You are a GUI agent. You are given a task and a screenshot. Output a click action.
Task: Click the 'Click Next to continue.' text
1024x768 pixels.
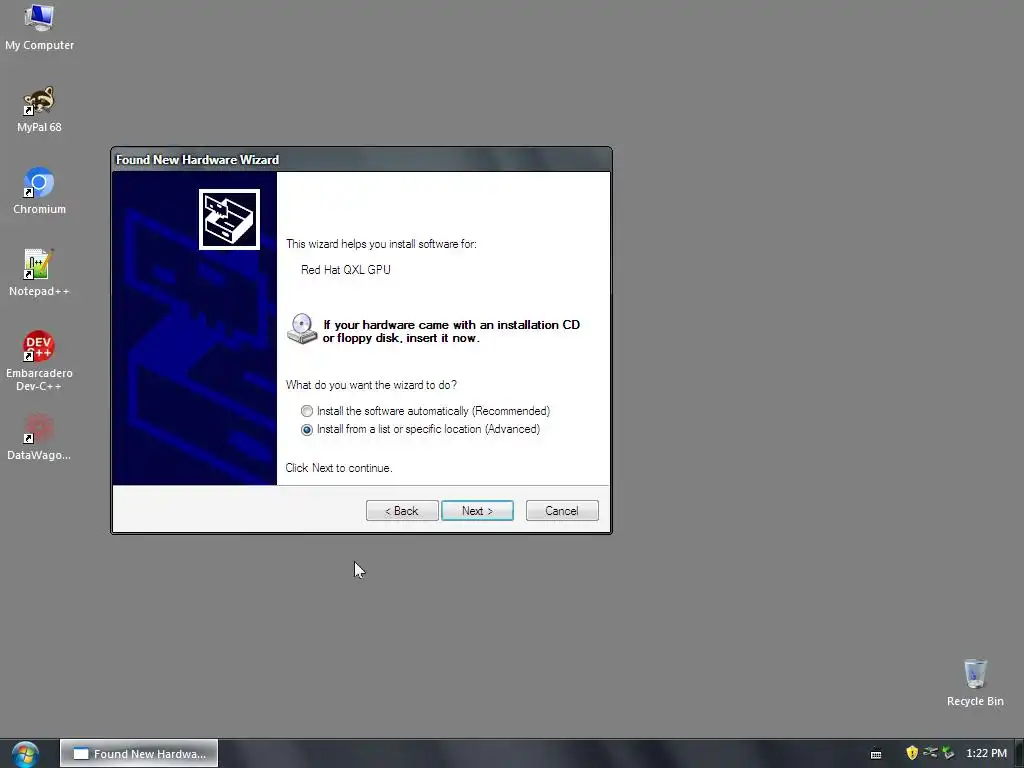339,468
